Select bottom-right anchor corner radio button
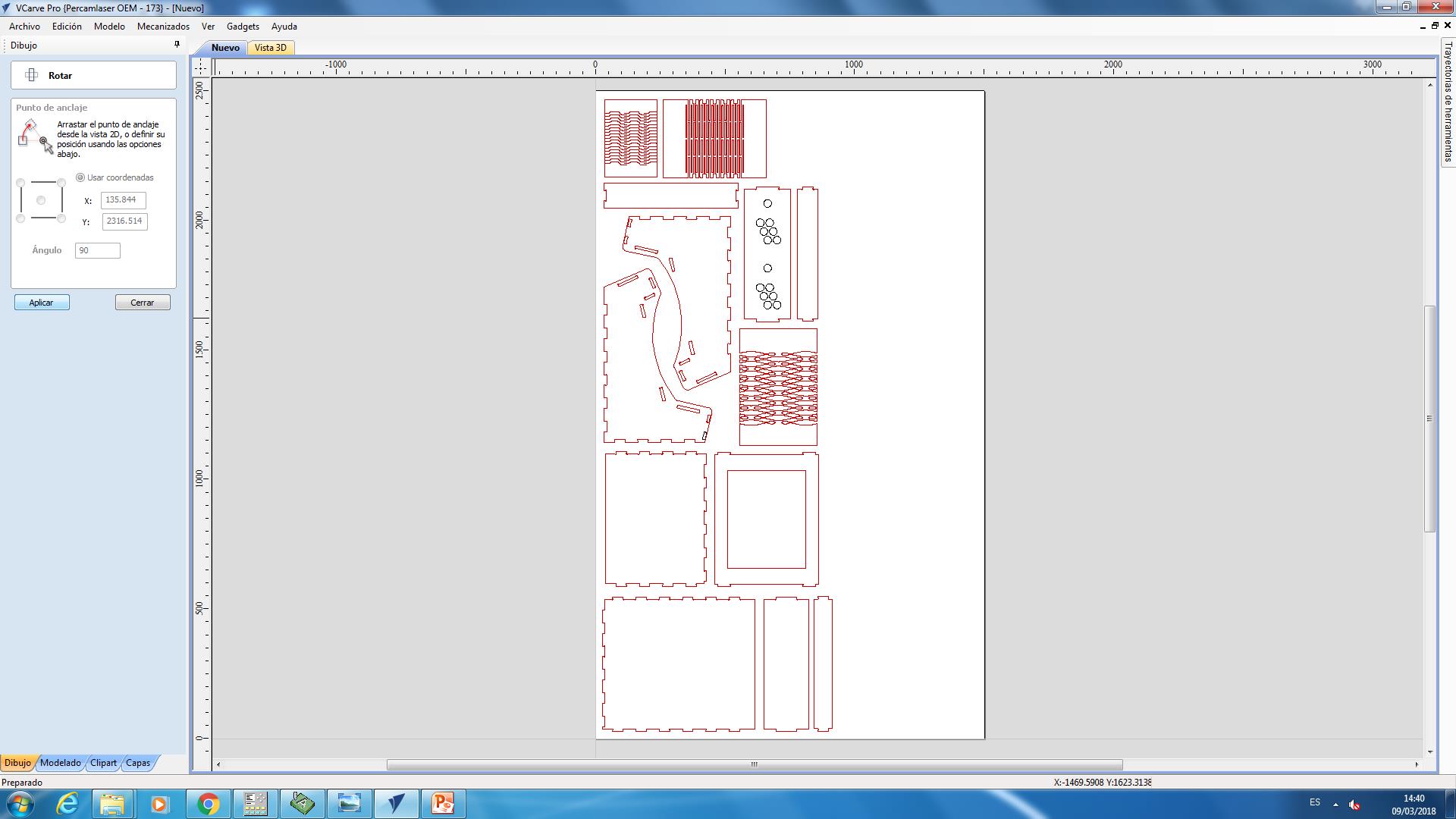 coord(61,218)
